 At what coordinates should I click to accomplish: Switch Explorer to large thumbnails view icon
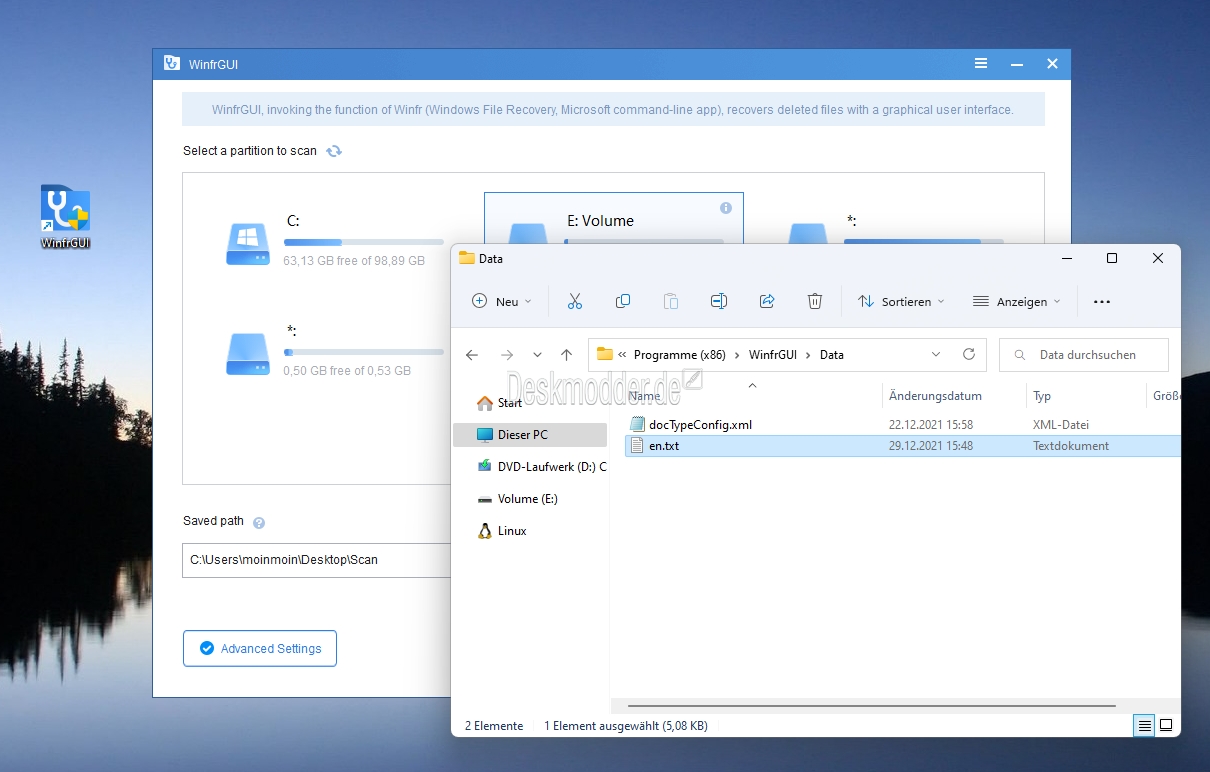point(1166,726)
